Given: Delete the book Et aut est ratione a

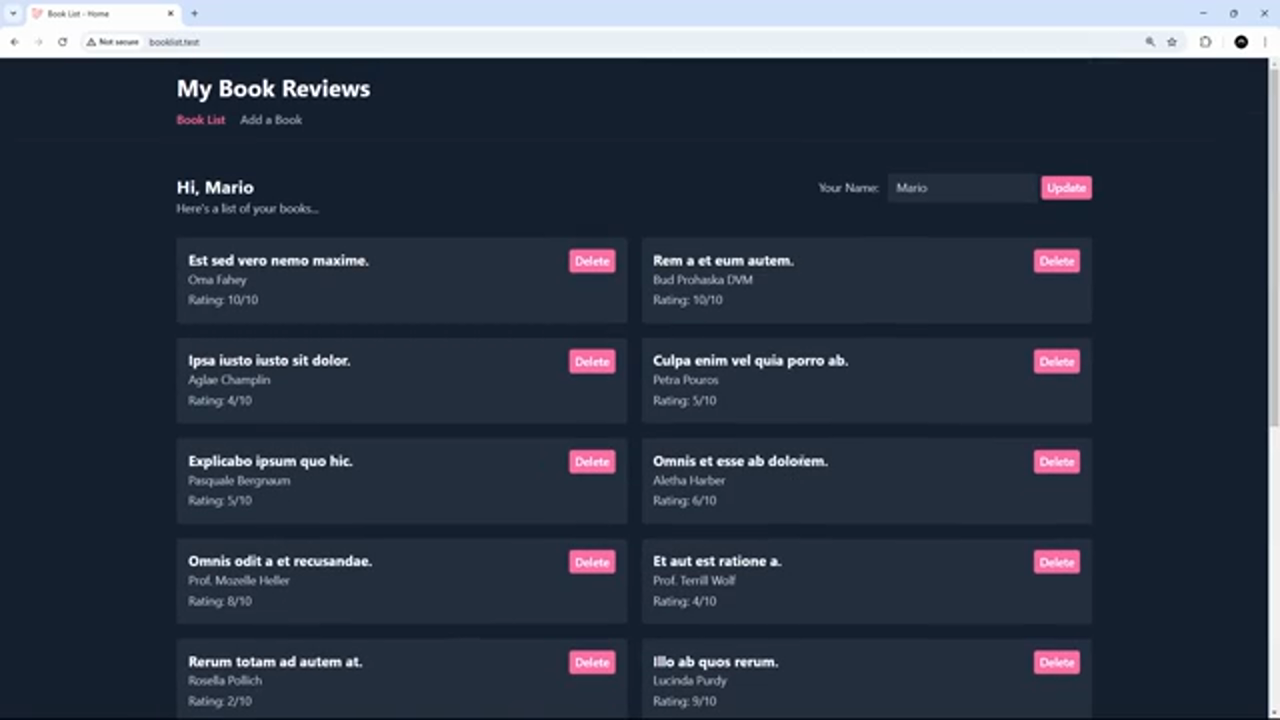Looking at the screenshot, I should [x=1056, y=562].
